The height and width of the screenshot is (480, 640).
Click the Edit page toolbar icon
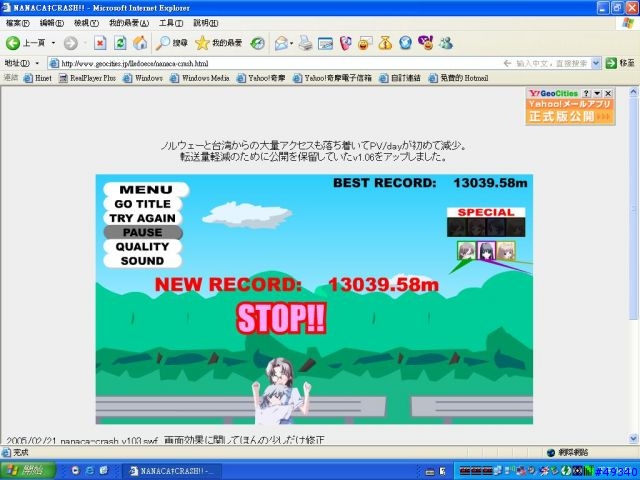[x=325, y=43]
